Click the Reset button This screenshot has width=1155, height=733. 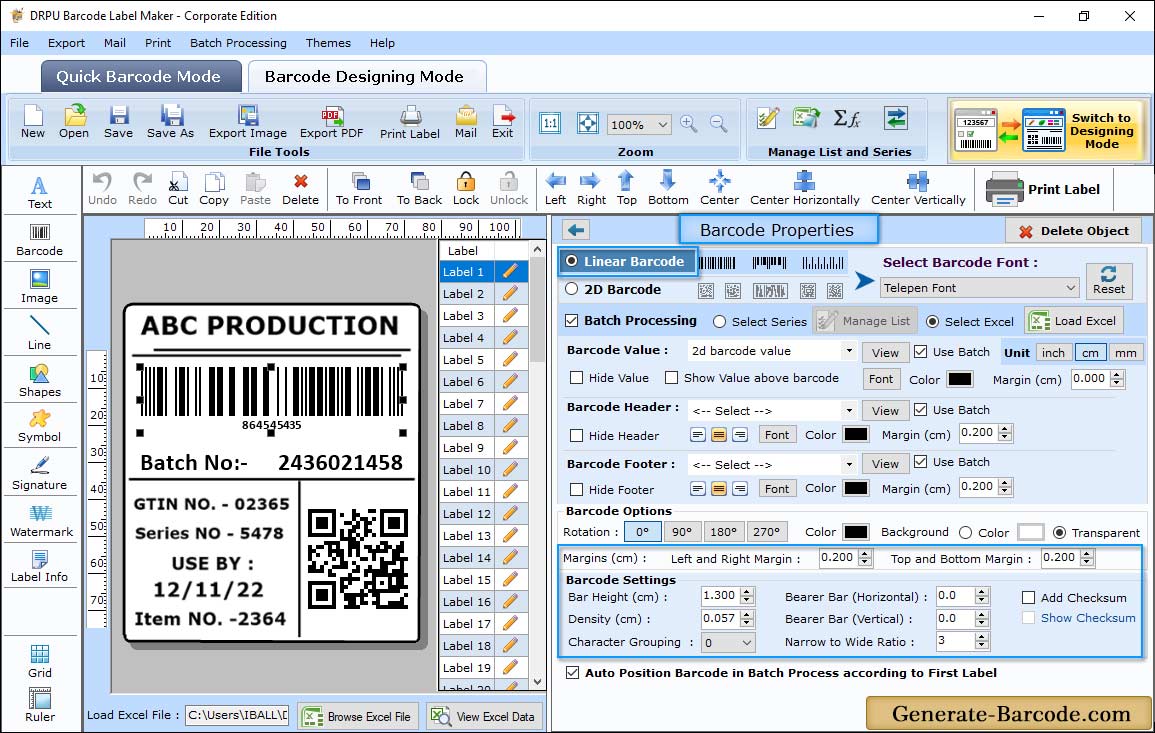(x=1109, y=280)
